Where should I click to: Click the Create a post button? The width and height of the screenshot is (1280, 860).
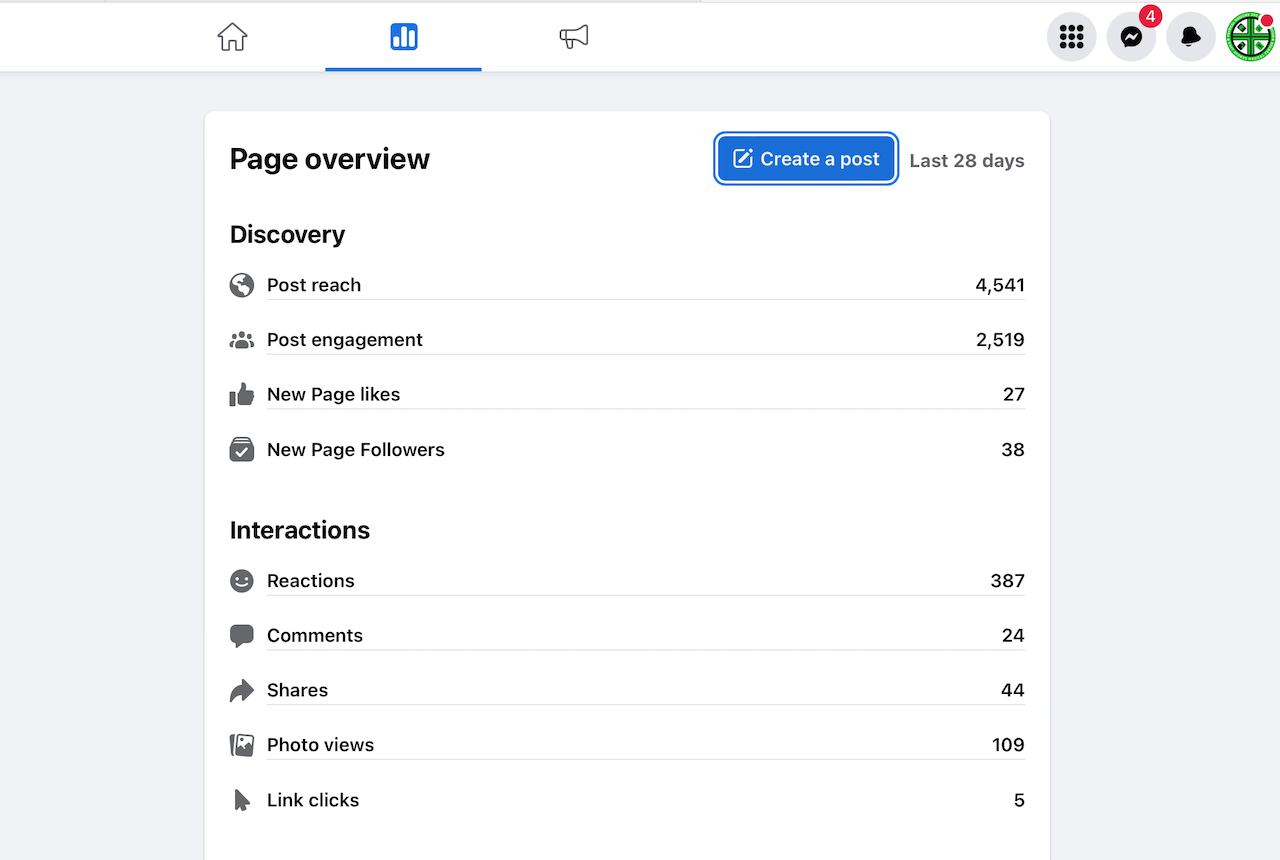click(x=806, y=159)
